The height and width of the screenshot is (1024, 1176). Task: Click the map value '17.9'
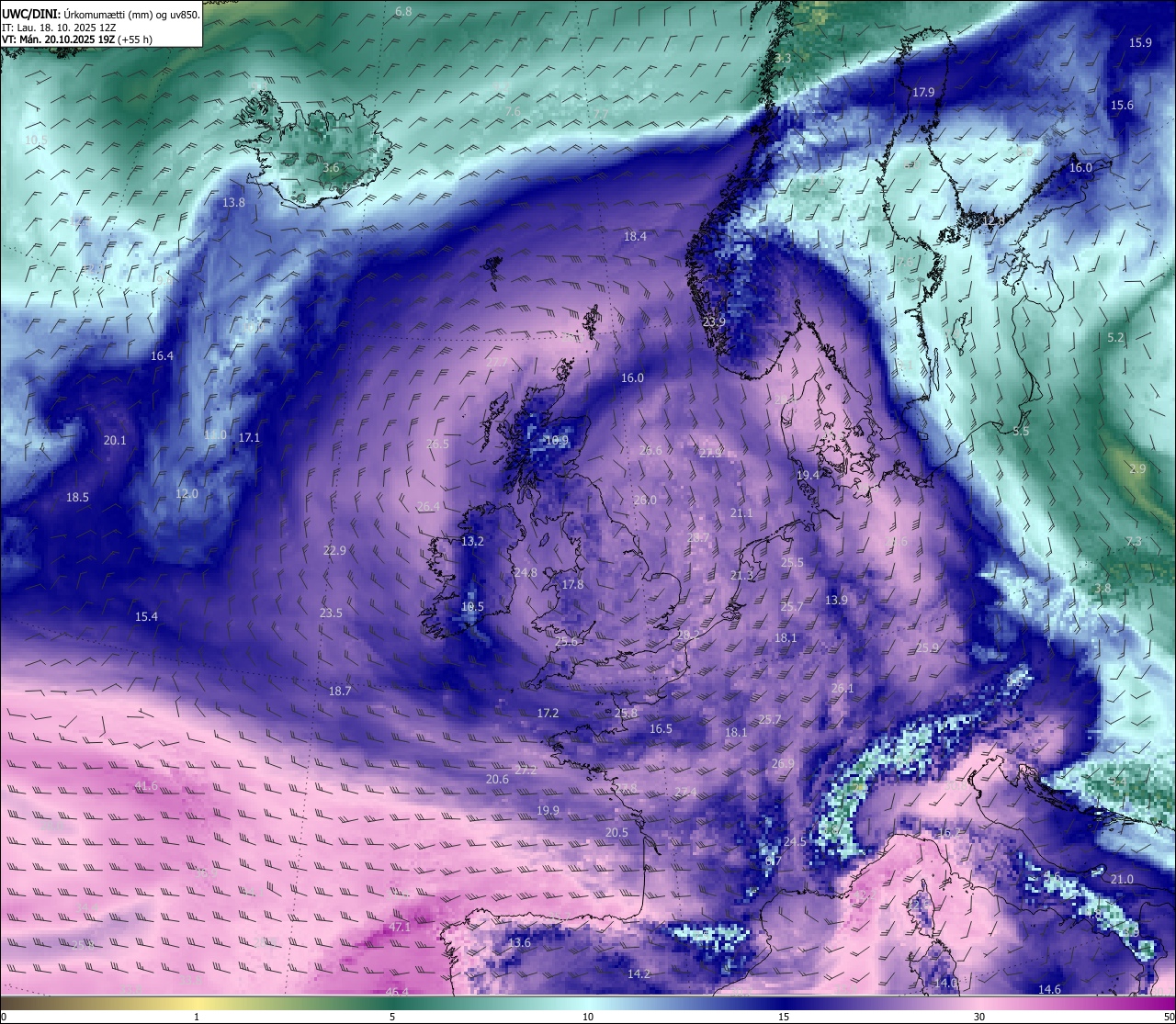coord(923,93)
